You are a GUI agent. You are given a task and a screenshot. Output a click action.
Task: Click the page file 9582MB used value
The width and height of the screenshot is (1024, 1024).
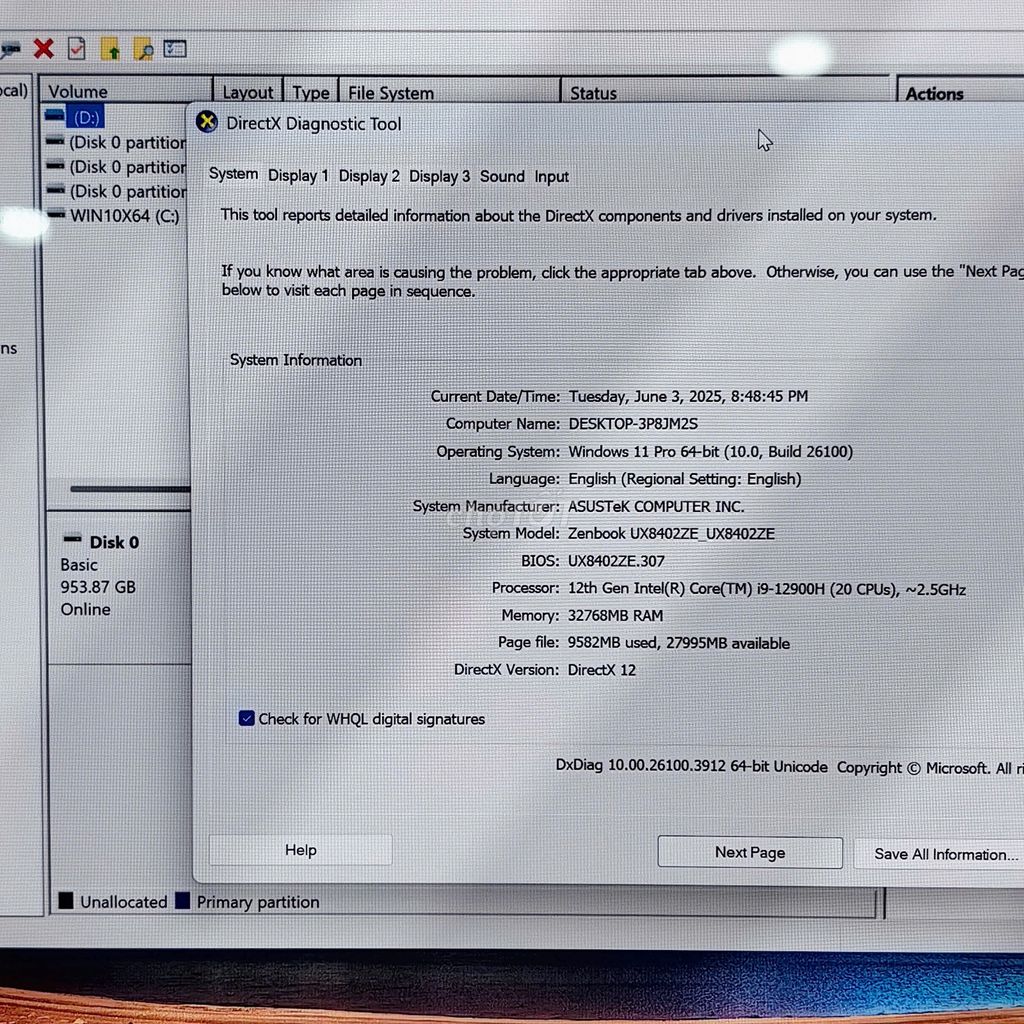pyautogui.click(x=679, y=643)
